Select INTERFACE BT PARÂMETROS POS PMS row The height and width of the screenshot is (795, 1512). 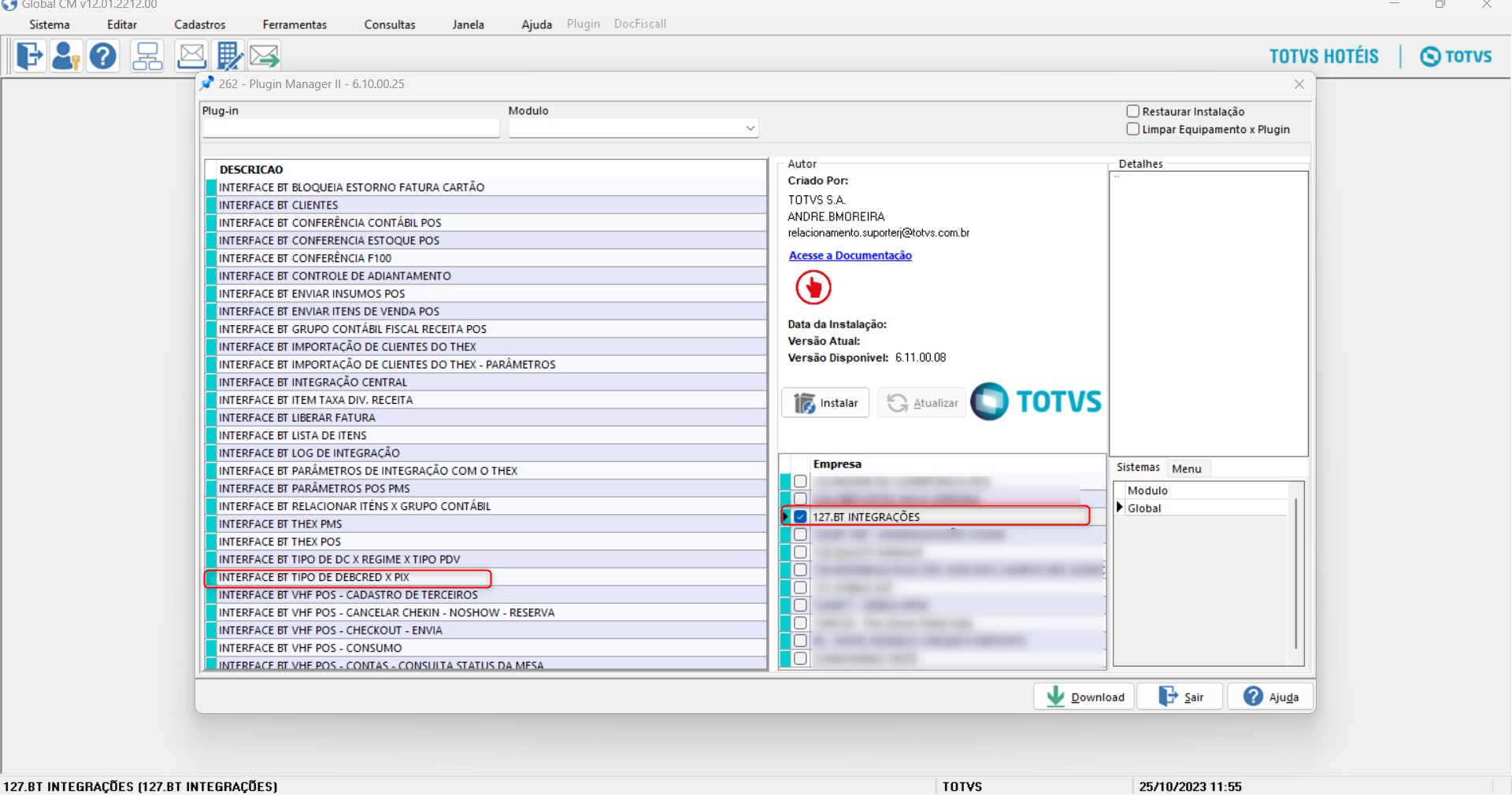(487, 489)
